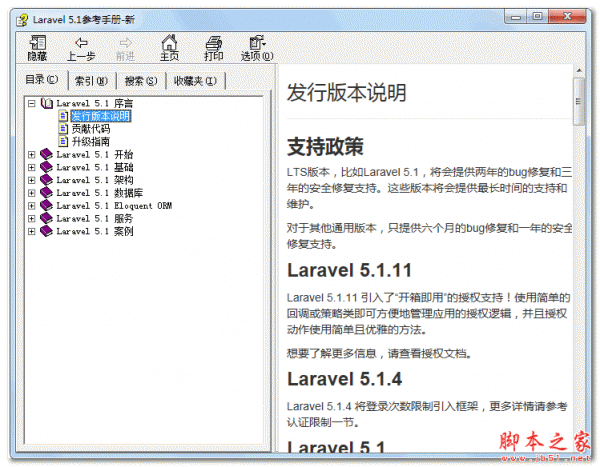Image resolution: width=600 pixels, height=467 pixels.
Task: Switch to the 索引(N) tab
Action: pos(91,81)
